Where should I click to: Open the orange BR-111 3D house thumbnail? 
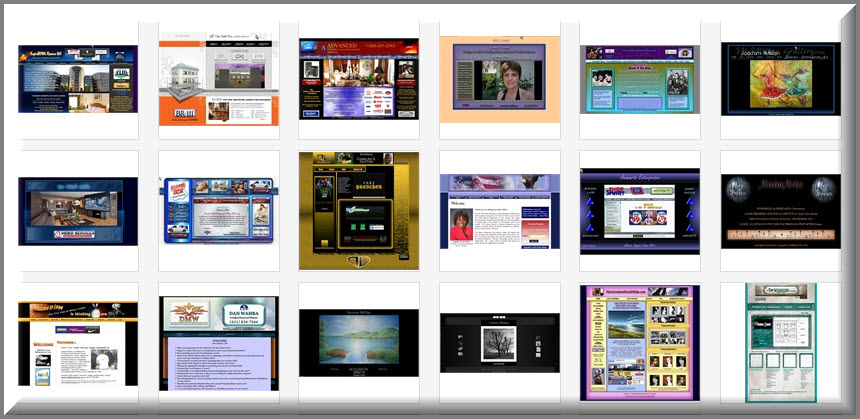tap(219, 78)
